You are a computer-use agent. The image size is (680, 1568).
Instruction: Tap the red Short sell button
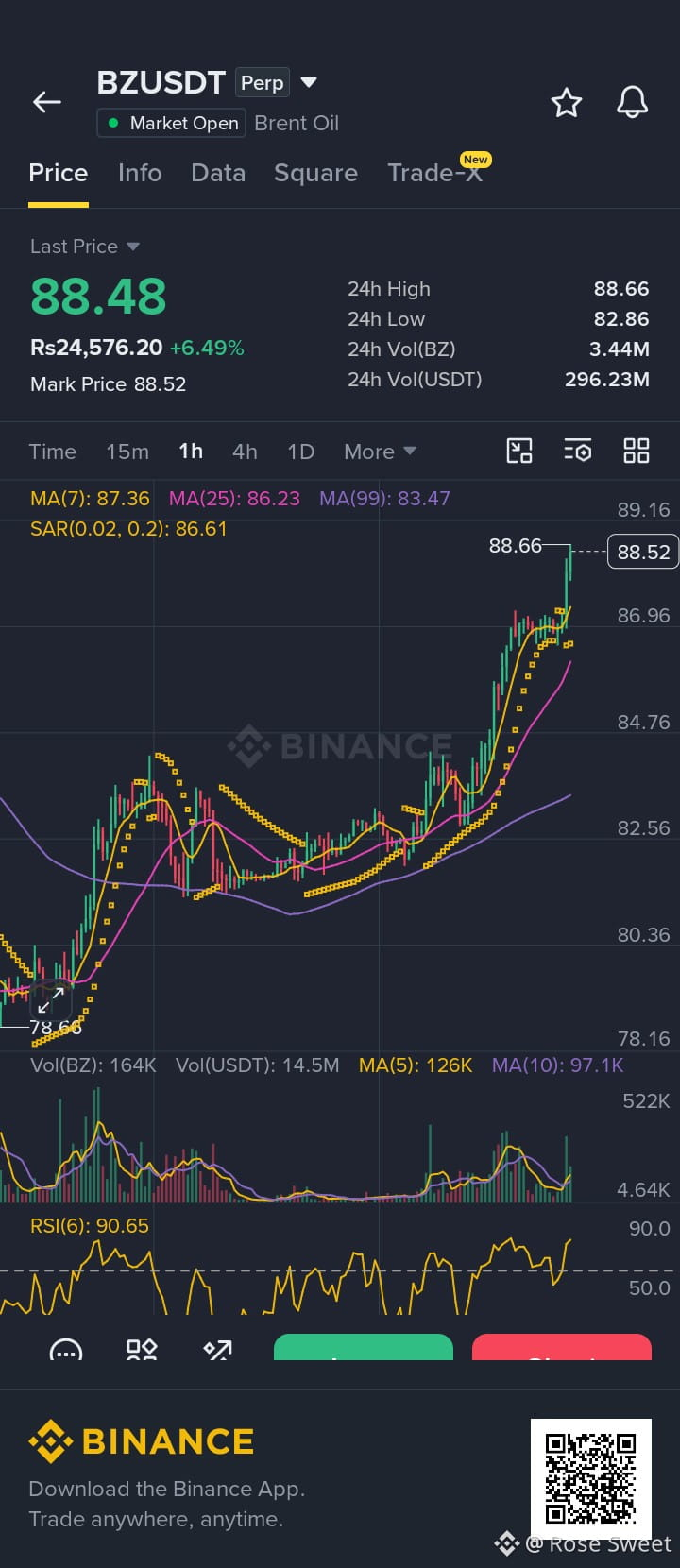pyautogui.click(x=562, y=1348)
